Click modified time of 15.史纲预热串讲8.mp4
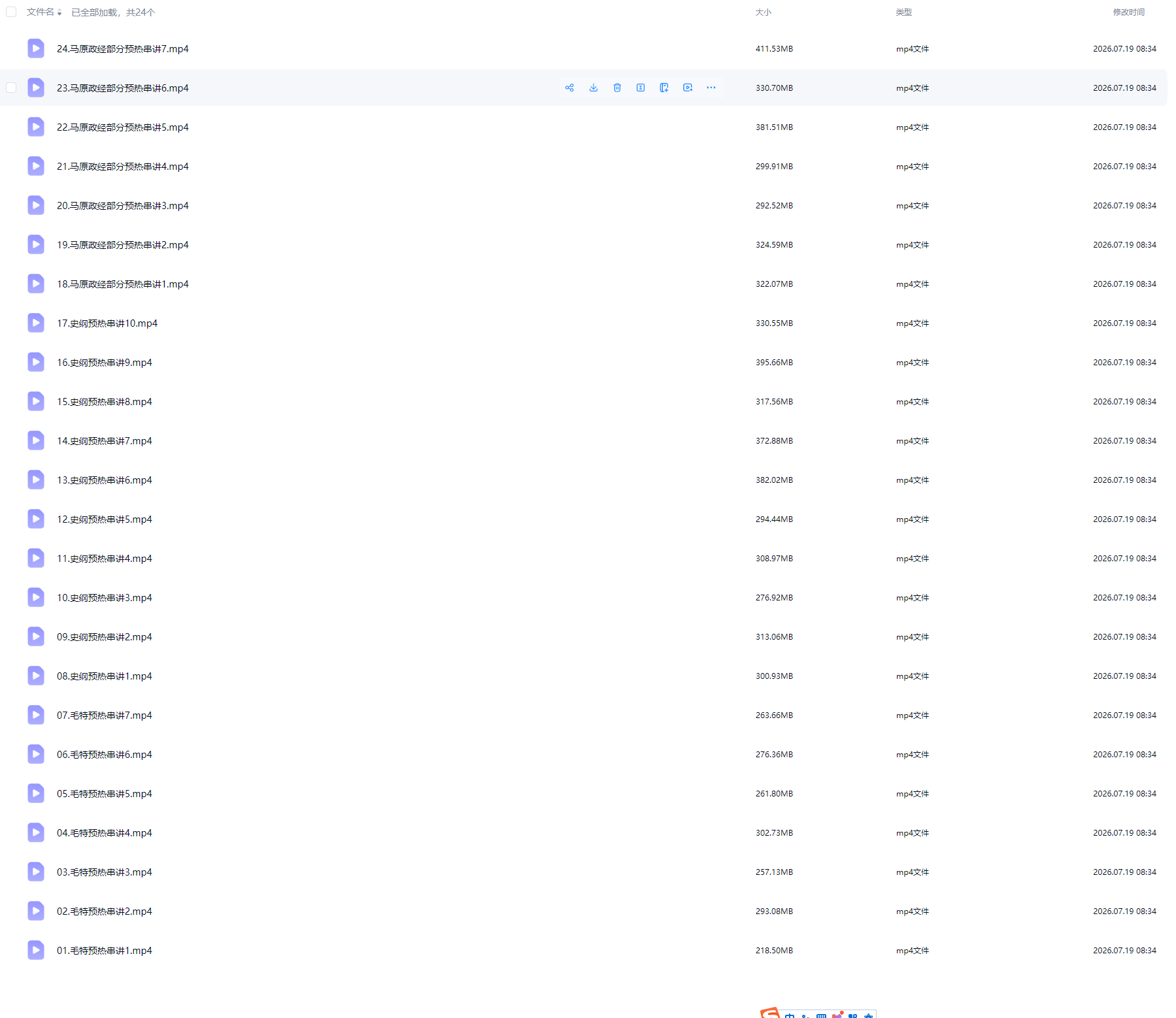This screenshot has width=1176, height=1018. 1124,402
